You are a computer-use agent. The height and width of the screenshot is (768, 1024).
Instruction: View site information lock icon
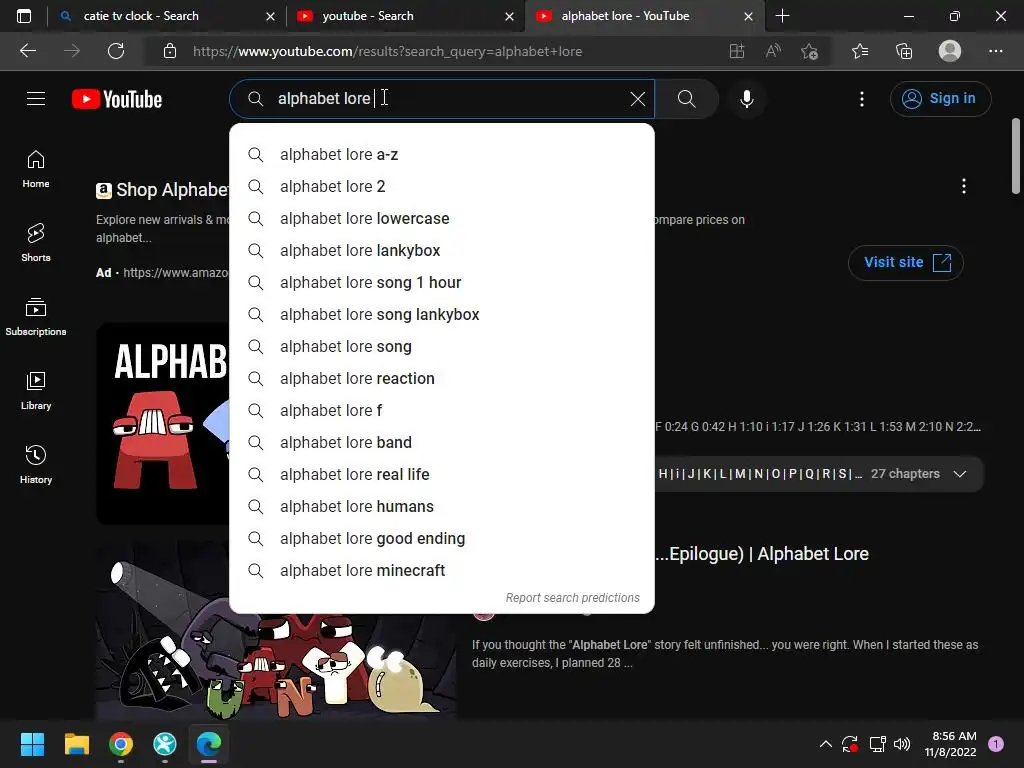click(x=170, y=51)
